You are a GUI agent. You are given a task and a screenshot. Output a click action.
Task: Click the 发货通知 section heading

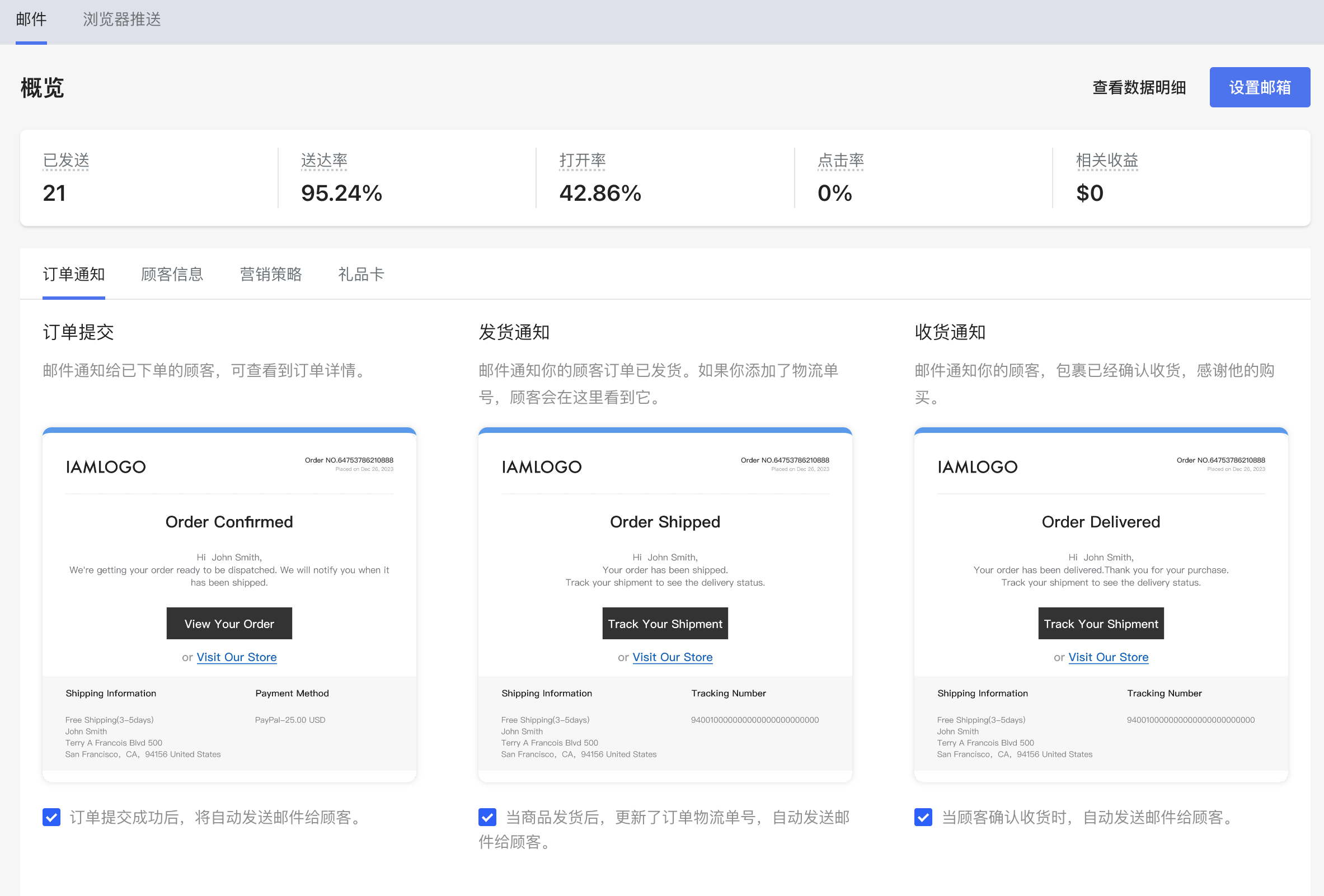(x=514, y=332)
